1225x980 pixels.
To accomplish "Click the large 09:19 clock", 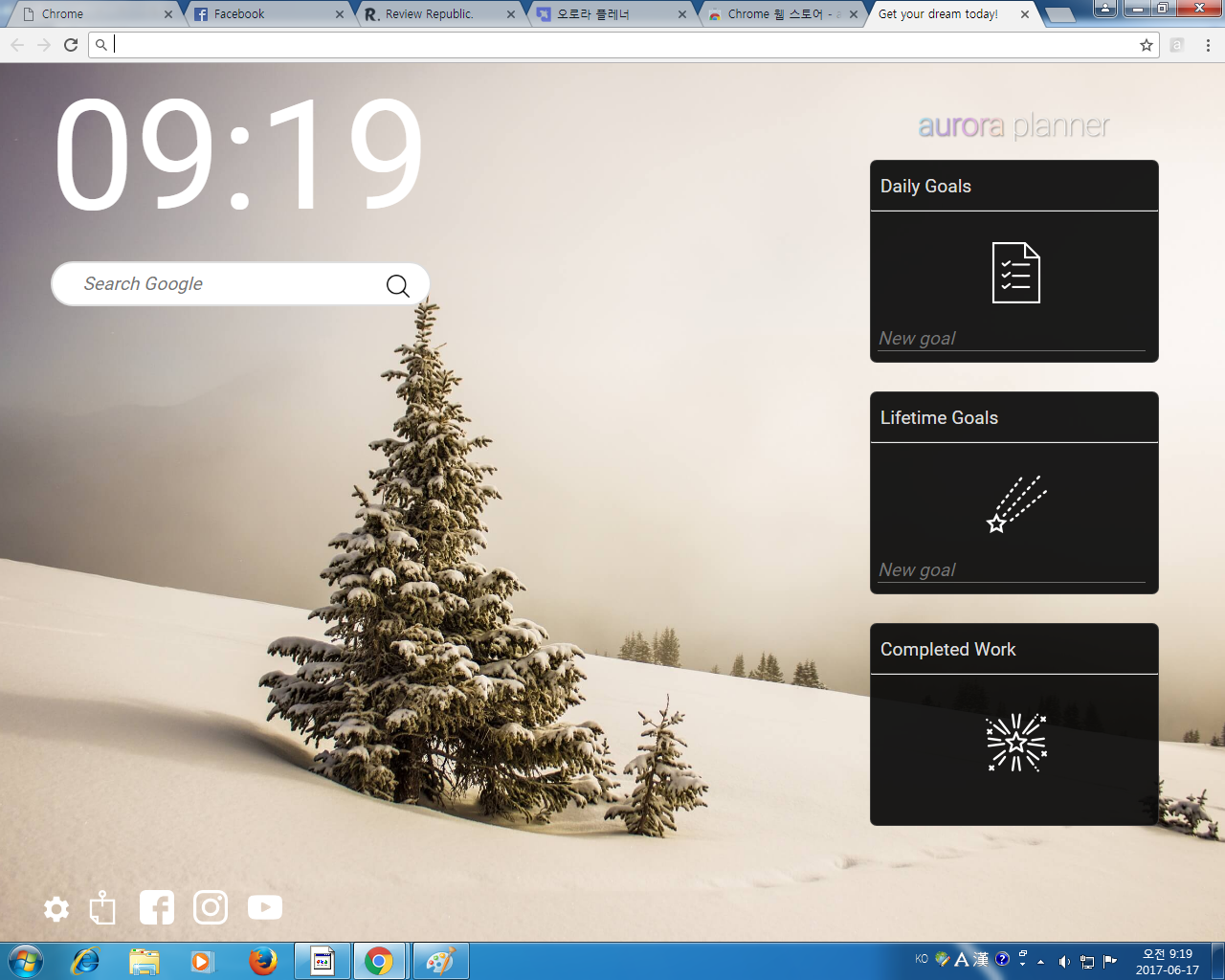I will click(x=239, y=155).
